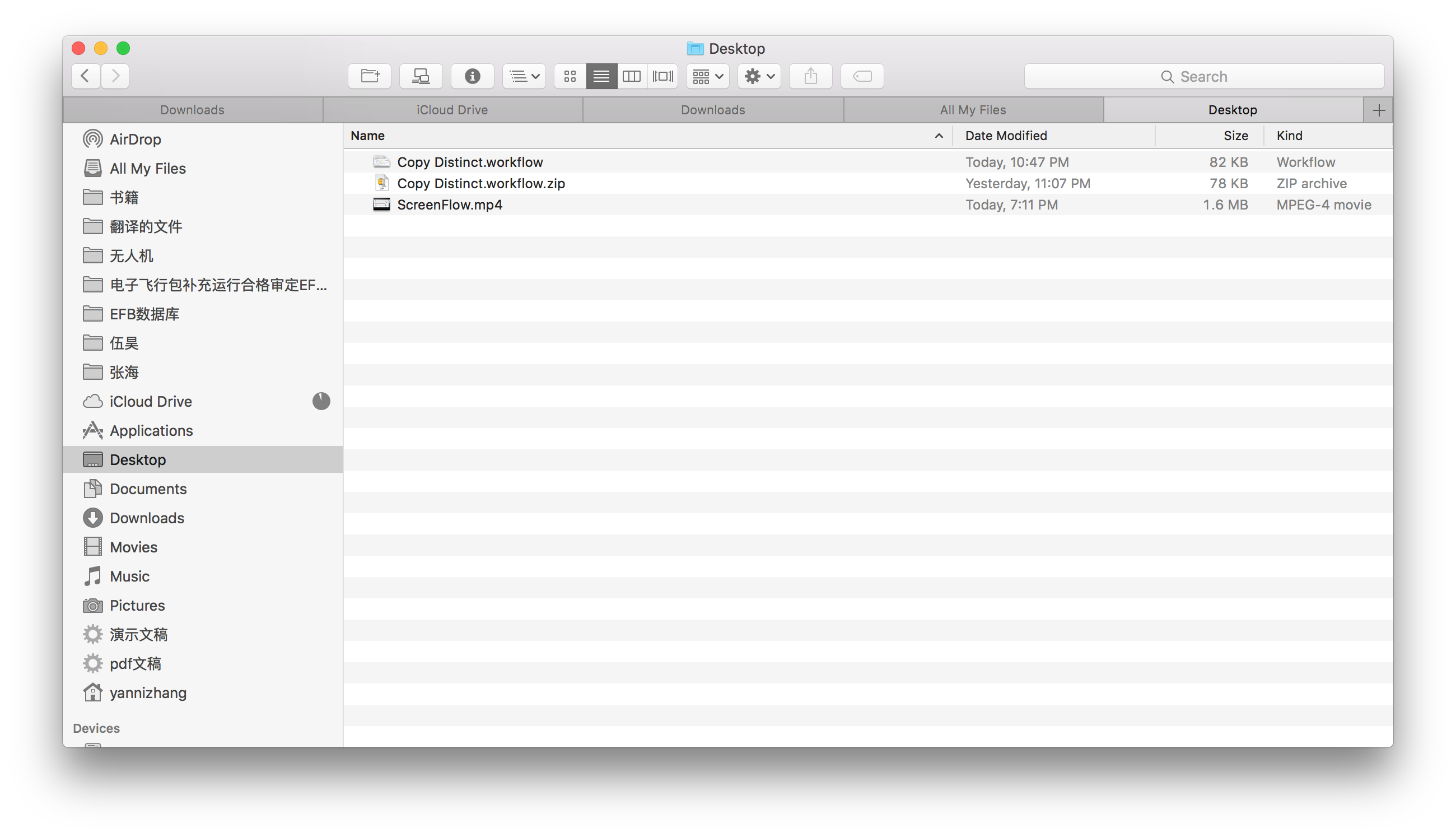Image resolution: width=1456 pixels, height=837 pixels.
Task: Switch to the iCloud Drive tab
Action: pyautogui.click(x=452, y=110)
